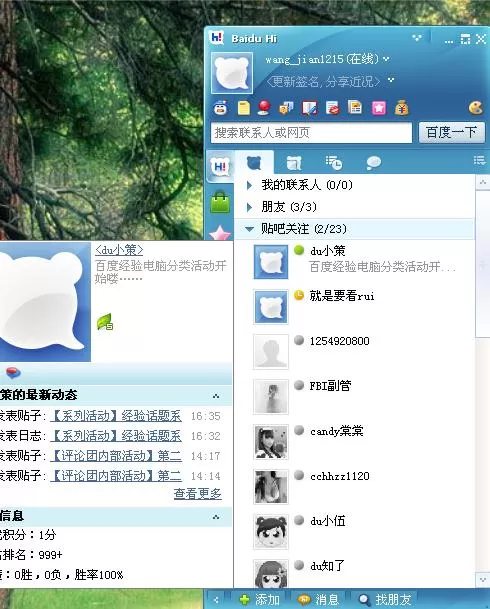Click the avatar of candy棠棠
This screenshot has height=609, width=490.
(x=271, y=442)
